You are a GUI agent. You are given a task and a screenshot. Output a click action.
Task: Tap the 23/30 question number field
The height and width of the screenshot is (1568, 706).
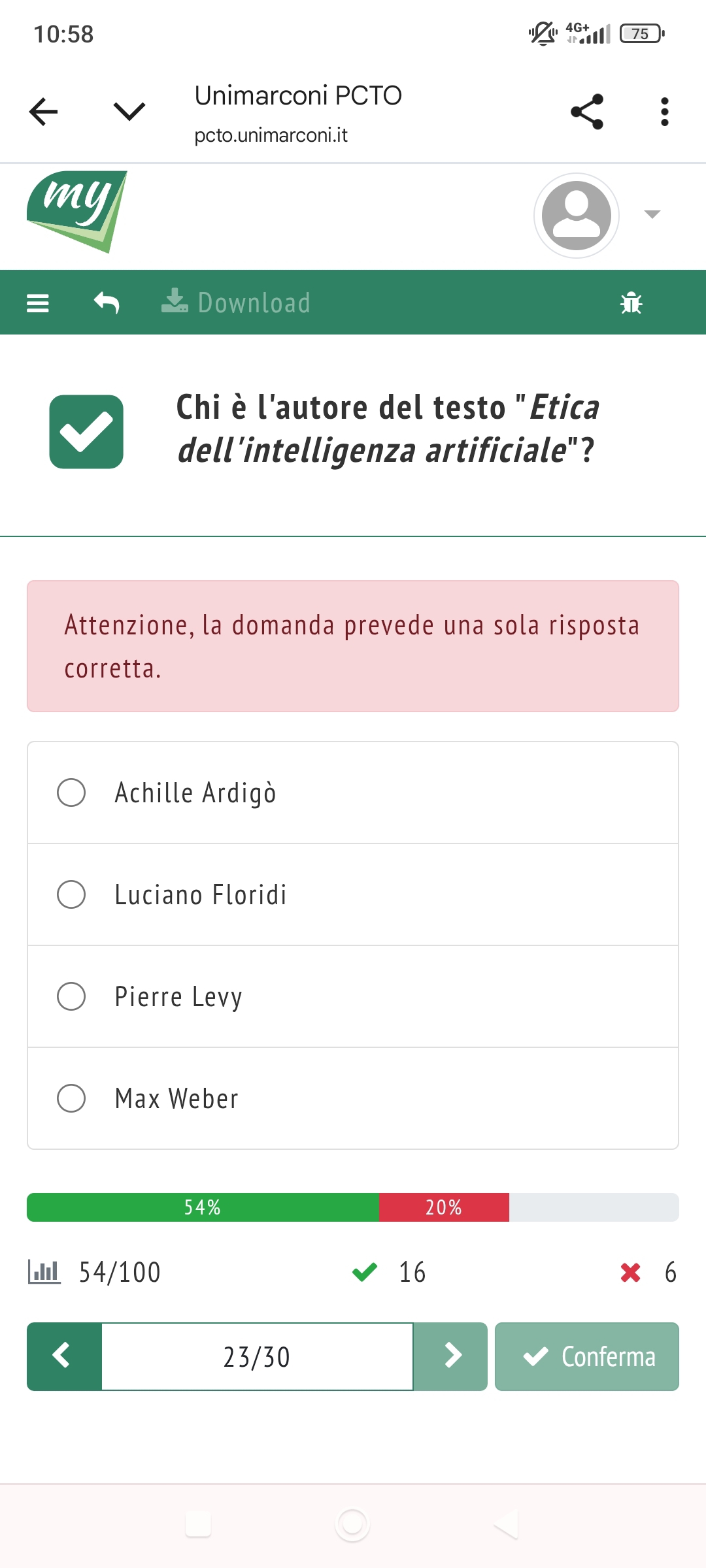(x=257, y=1356)
